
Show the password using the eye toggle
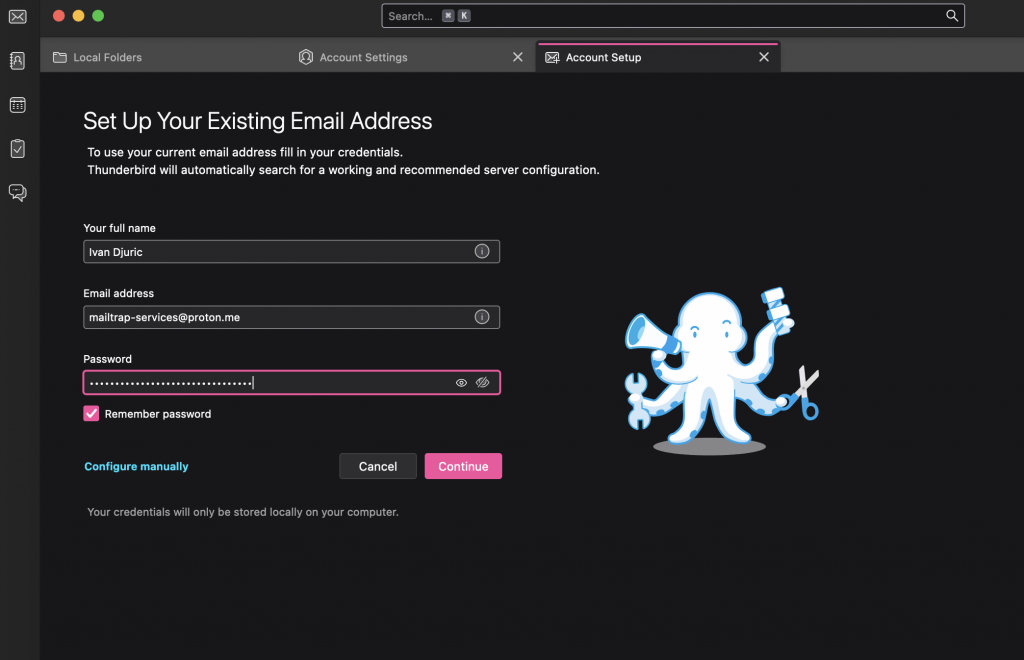460,382
